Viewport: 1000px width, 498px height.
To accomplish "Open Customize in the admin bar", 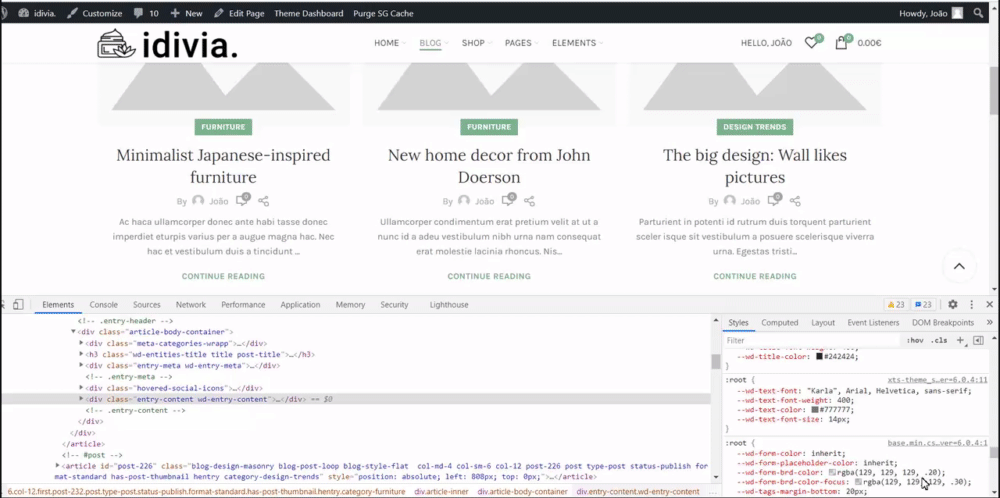I will coord(94,13).
